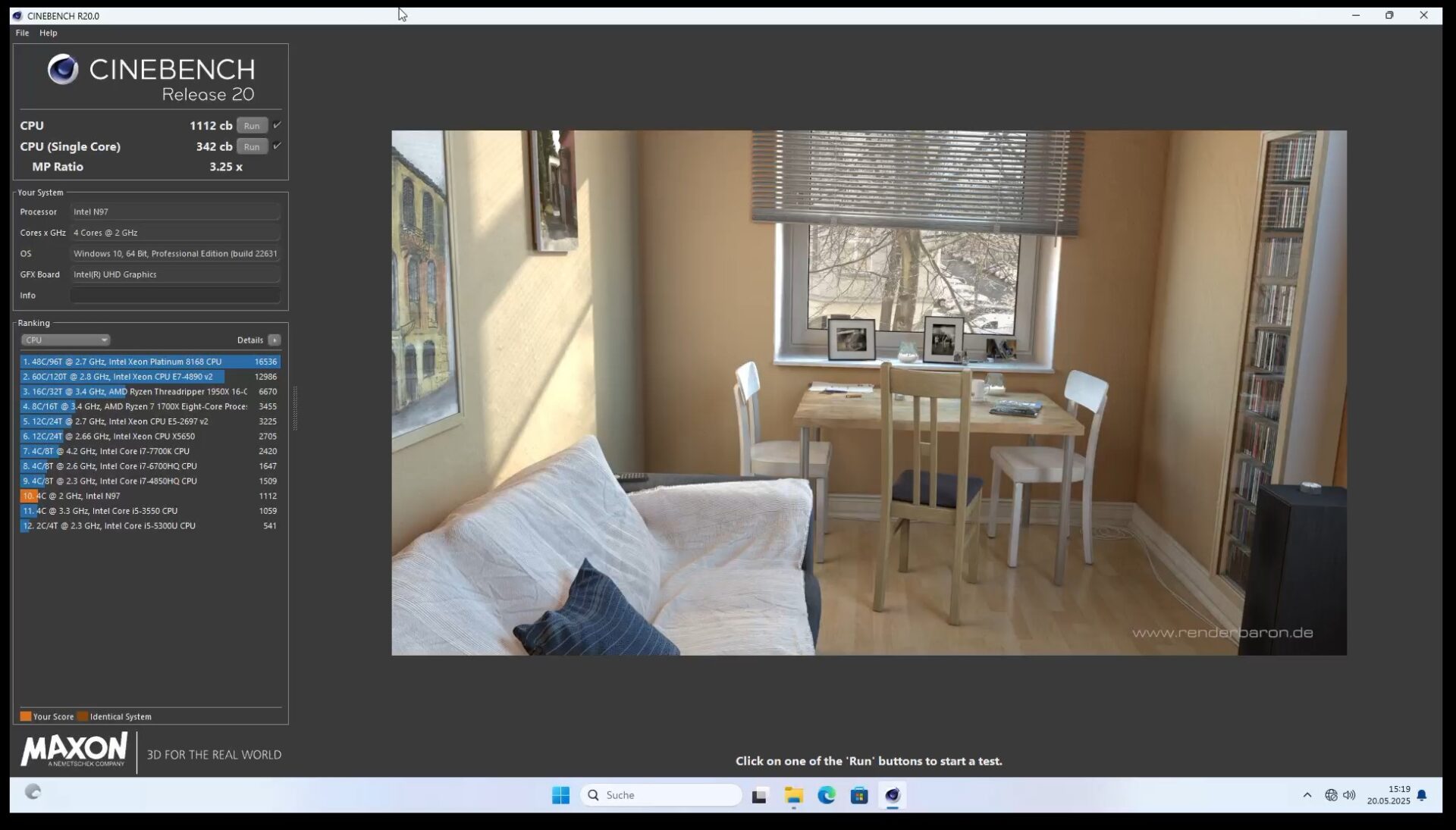Toggle the CPU Single Core checkbox
The image size is (1456, 830).
coord(277,146)
